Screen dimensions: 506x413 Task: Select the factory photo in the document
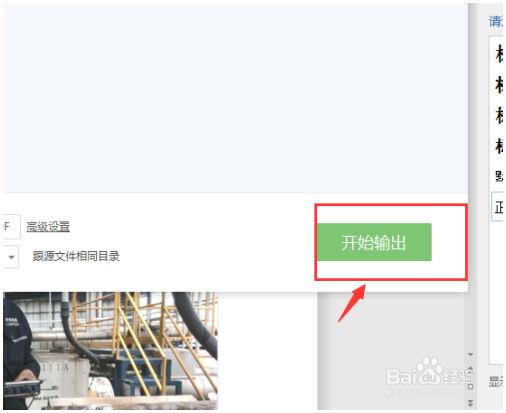[110, 351]
